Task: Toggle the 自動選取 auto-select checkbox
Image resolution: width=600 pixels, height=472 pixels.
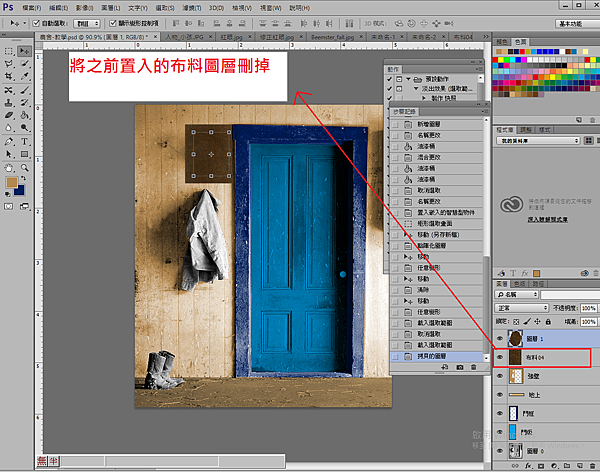Action: click(x=36, y=23)
